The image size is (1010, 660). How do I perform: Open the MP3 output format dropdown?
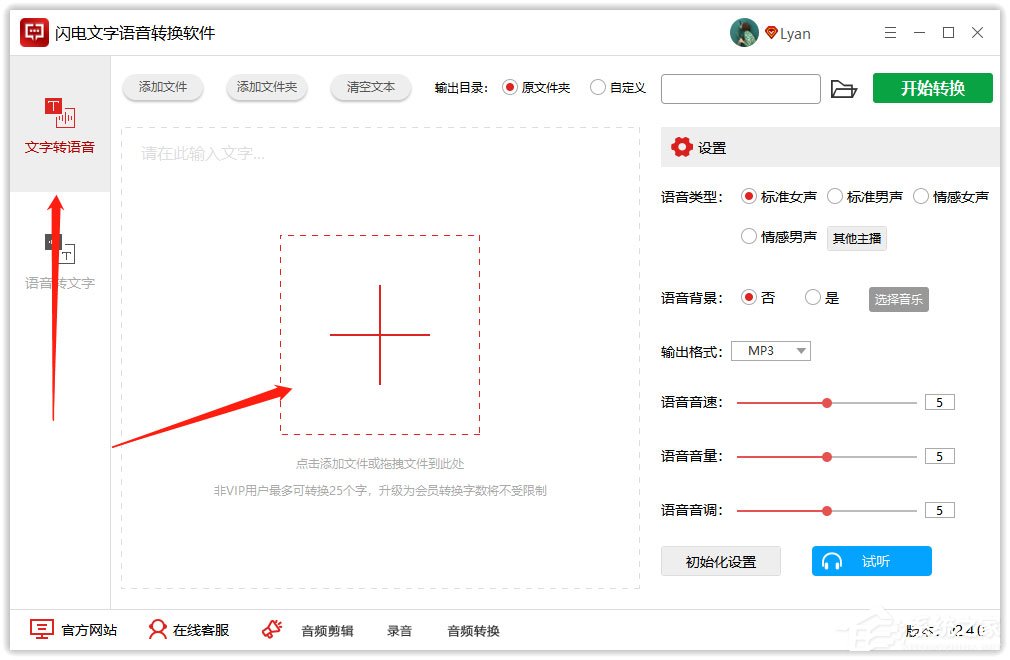pyautogui.click(x=770, y=350)
